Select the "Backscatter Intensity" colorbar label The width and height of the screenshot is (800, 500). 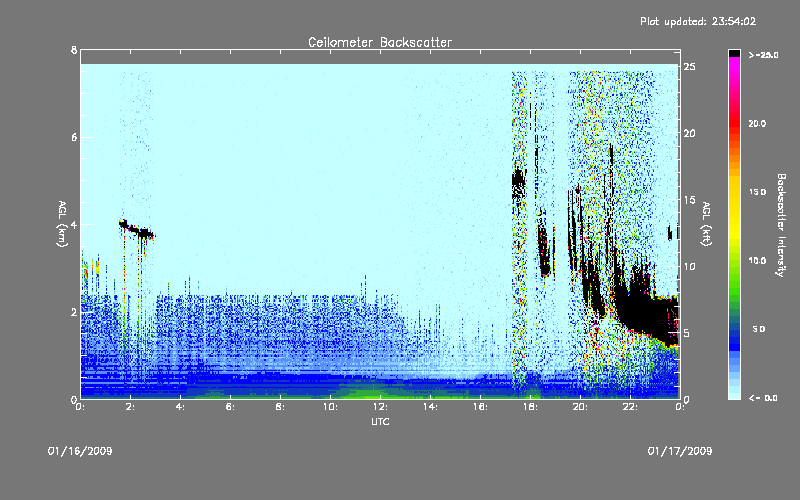[x=781, y=225]
